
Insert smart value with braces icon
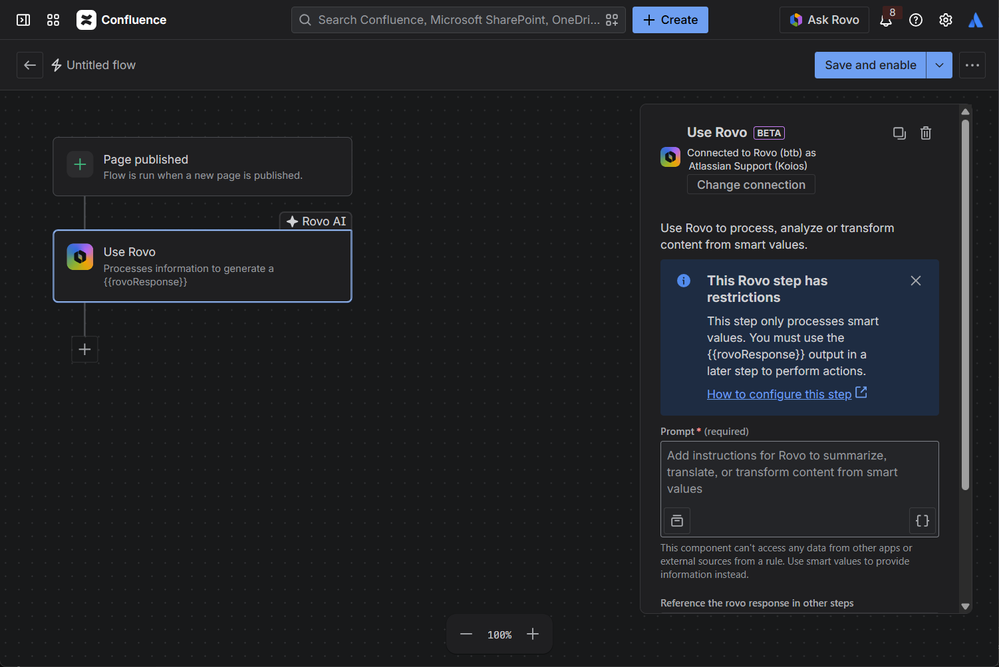click(x=922, y=520)
